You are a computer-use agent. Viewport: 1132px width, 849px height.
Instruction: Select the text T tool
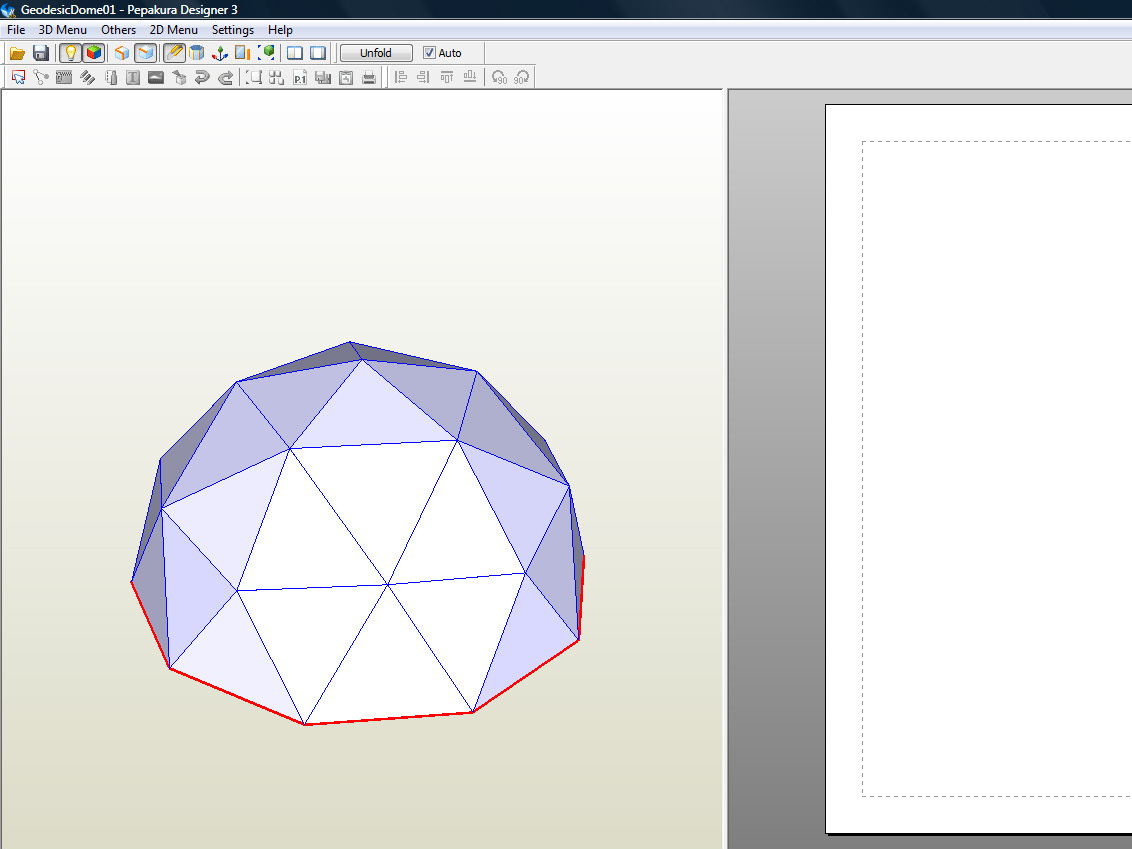[133, 77]
